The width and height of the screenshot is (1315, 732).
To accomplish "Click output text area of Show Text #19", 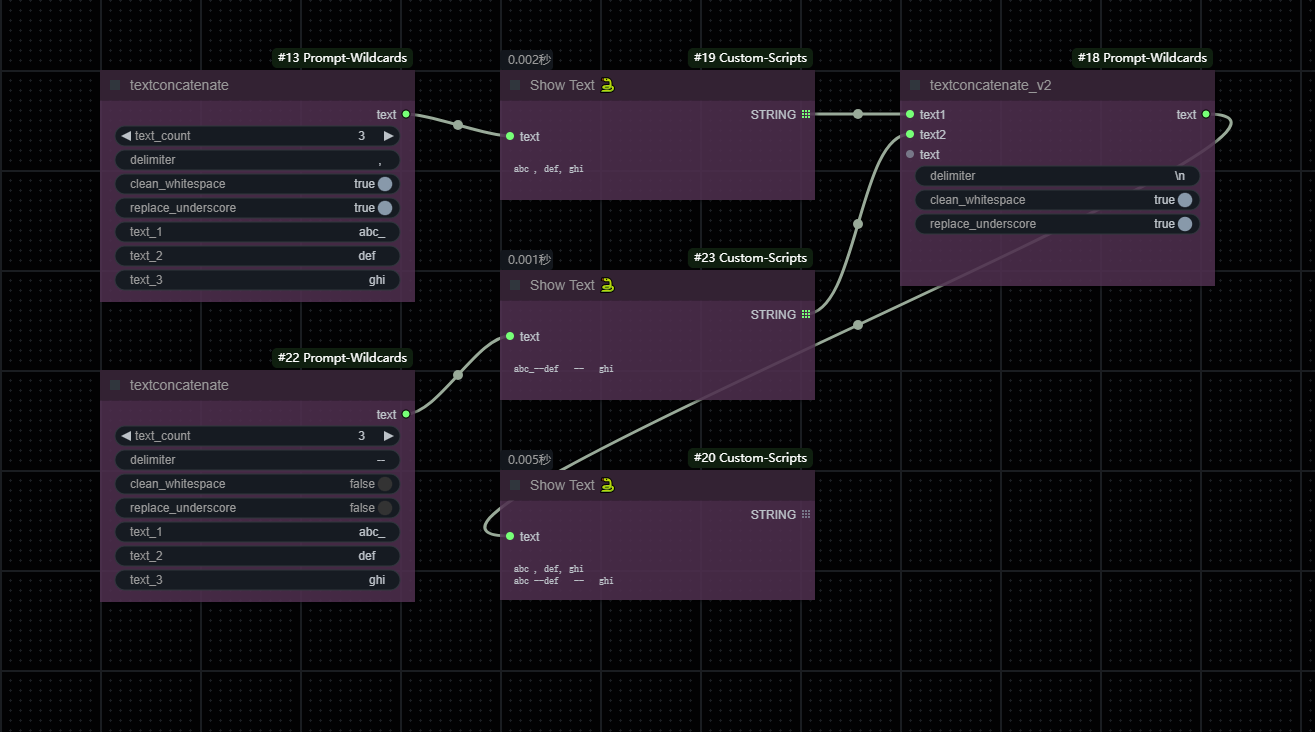I will [657, 175].
